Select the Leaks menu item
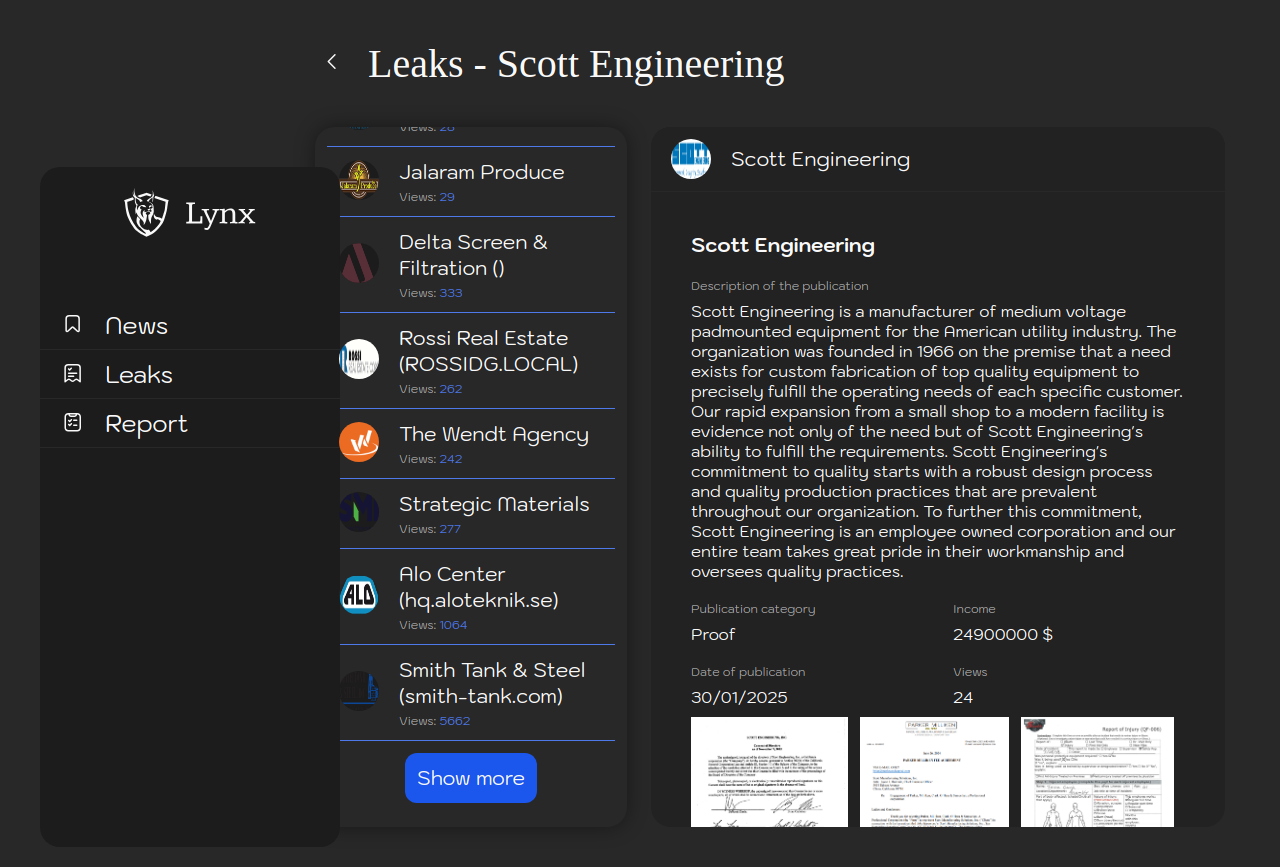 coord(139,375)
